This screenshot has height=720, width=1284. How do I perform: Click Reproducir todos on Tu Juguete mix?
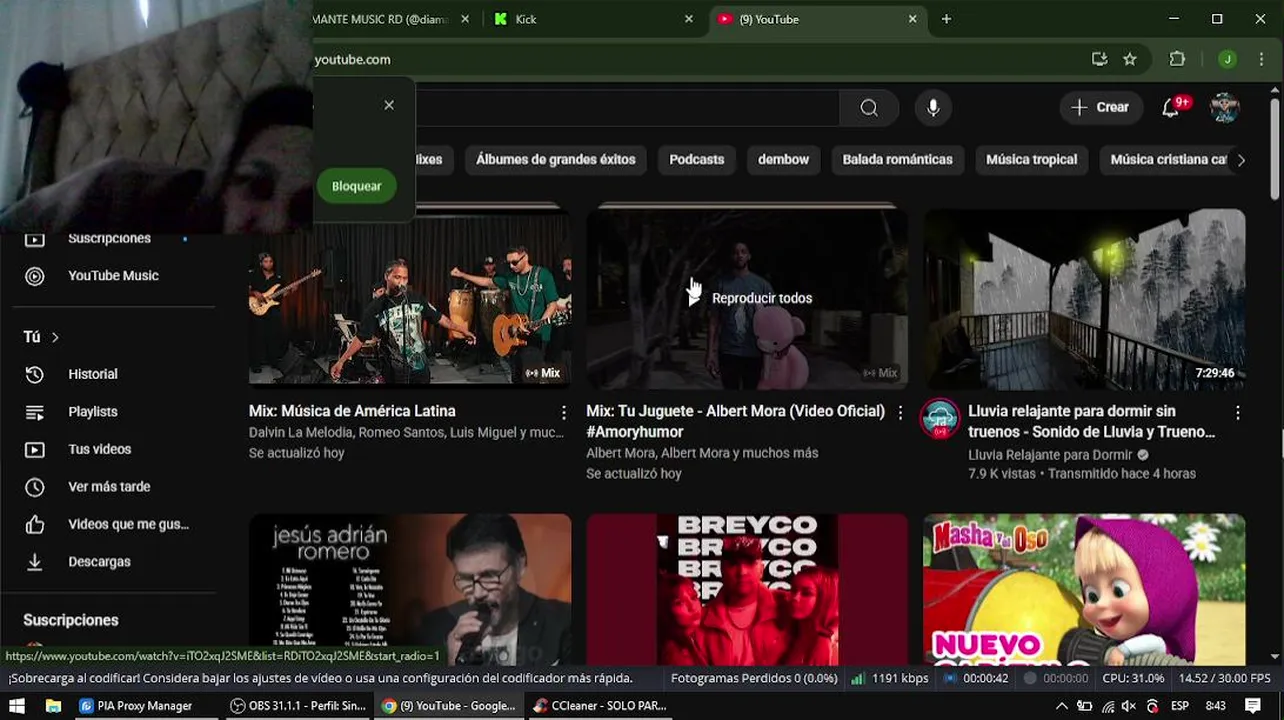(x=750, y=298)
